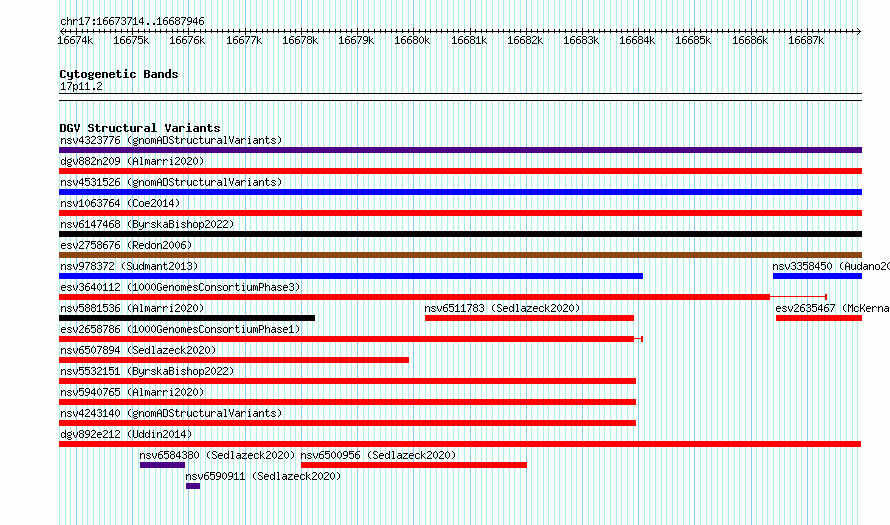
Task: Click the red nsv6507894 variant bar
Action: [x=234, y=360]
